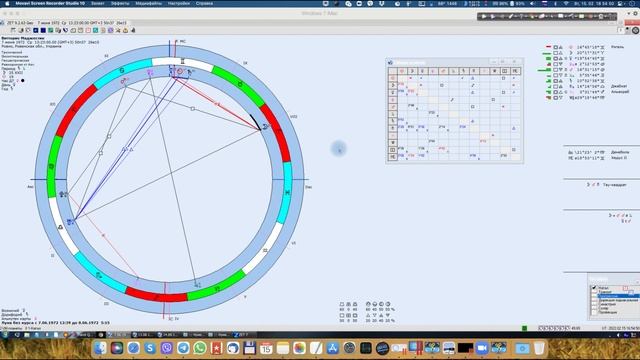Click the chart birth-data title text
Viewport: 640px width, 360px height.
[66, 23]
